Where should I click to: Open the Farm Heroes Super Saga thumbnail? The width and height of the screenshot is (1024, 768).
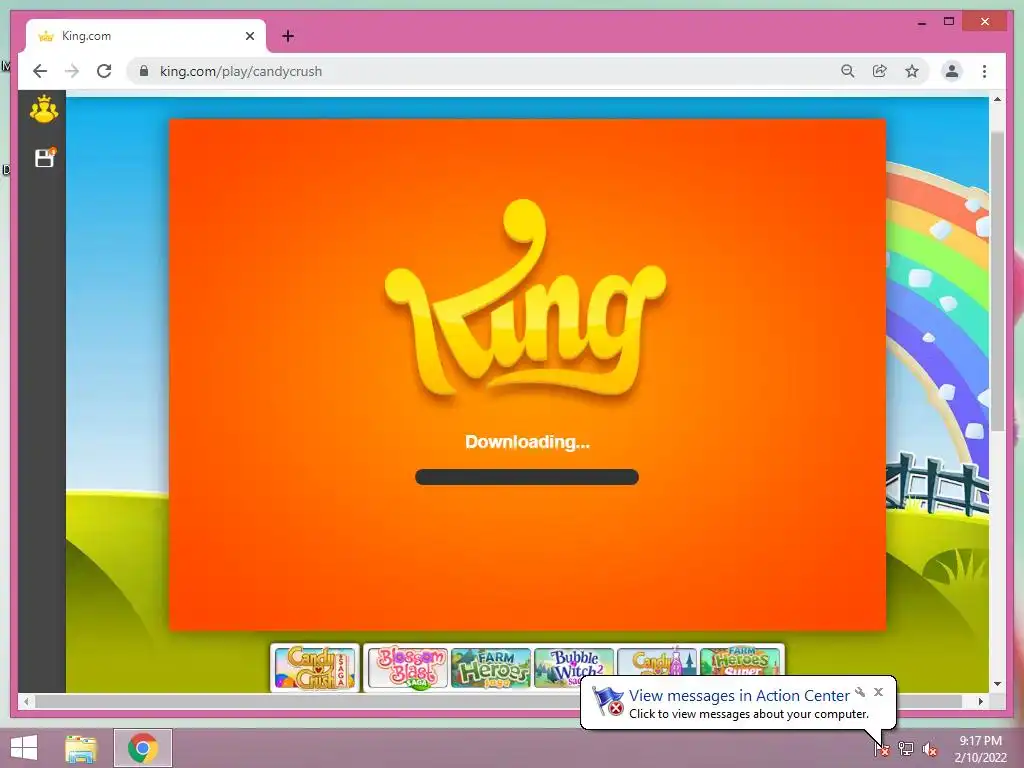point(740,662)
